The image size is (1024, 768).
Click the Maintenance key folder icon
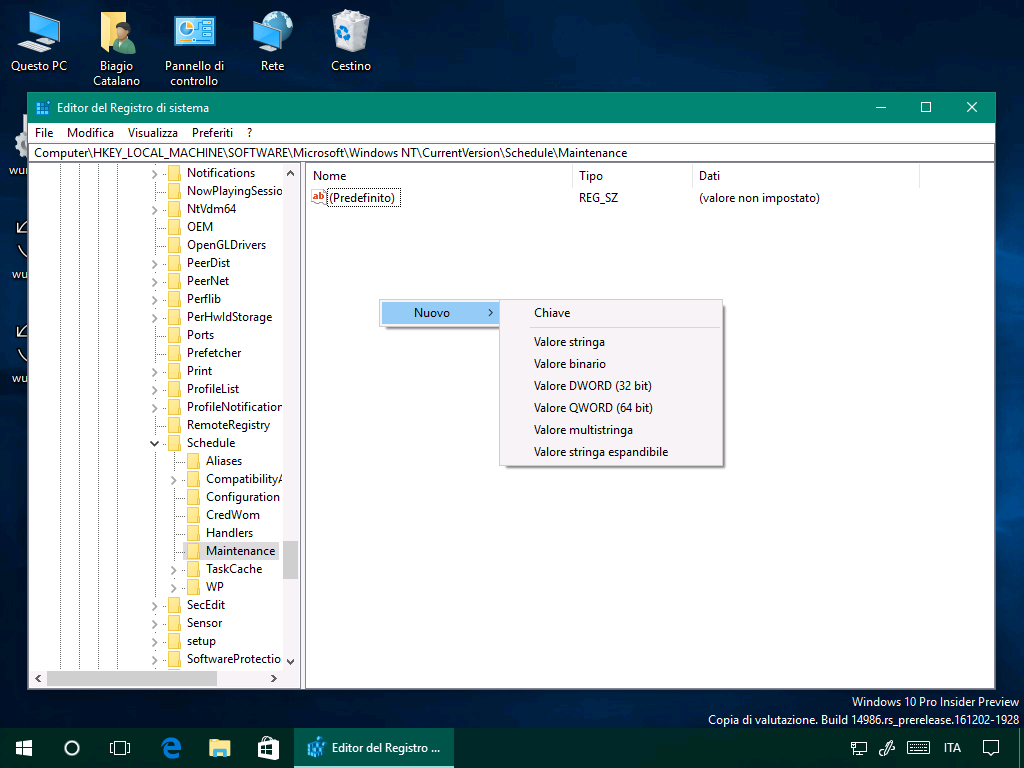click(193, 551)
